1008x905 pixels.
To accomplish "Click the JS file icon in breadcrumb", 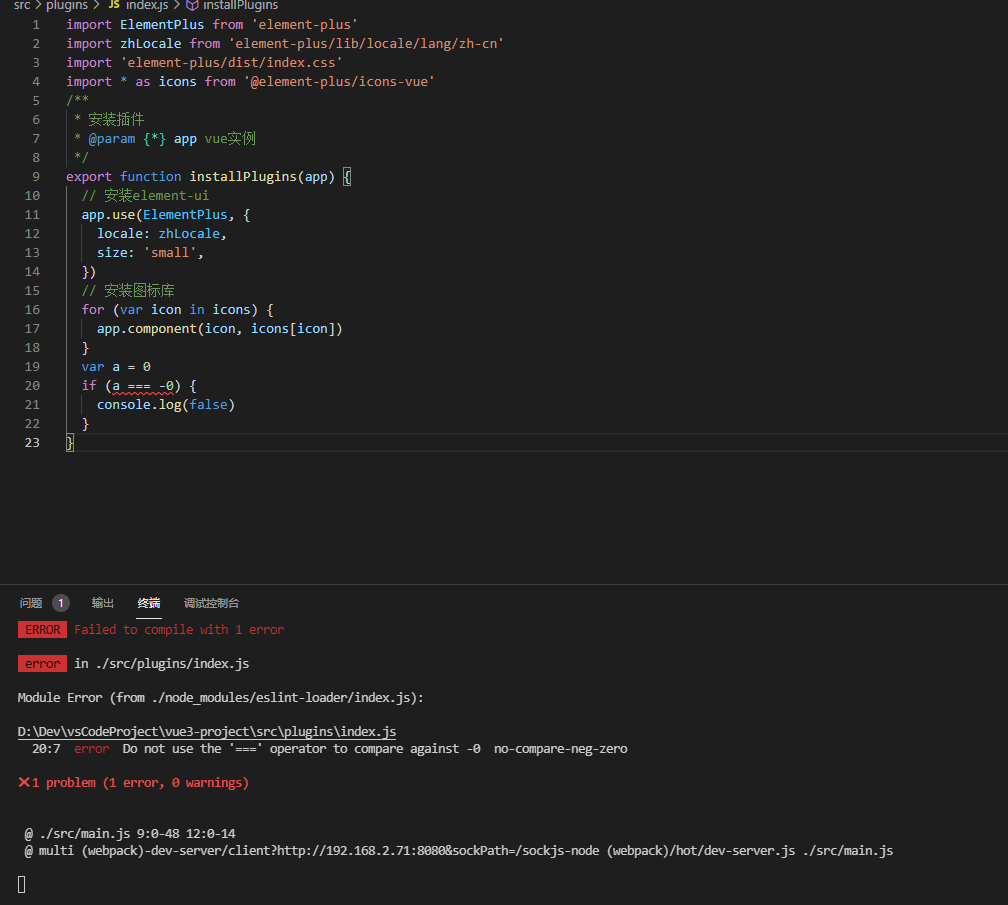I will pos(114,4).
